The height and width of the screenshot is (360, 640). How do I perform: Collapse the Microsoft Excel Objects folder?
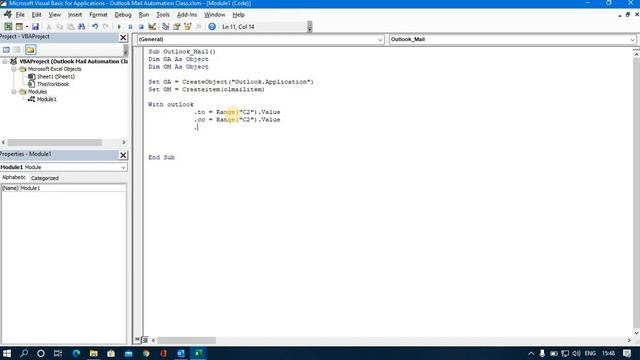[x=14, y=69]
